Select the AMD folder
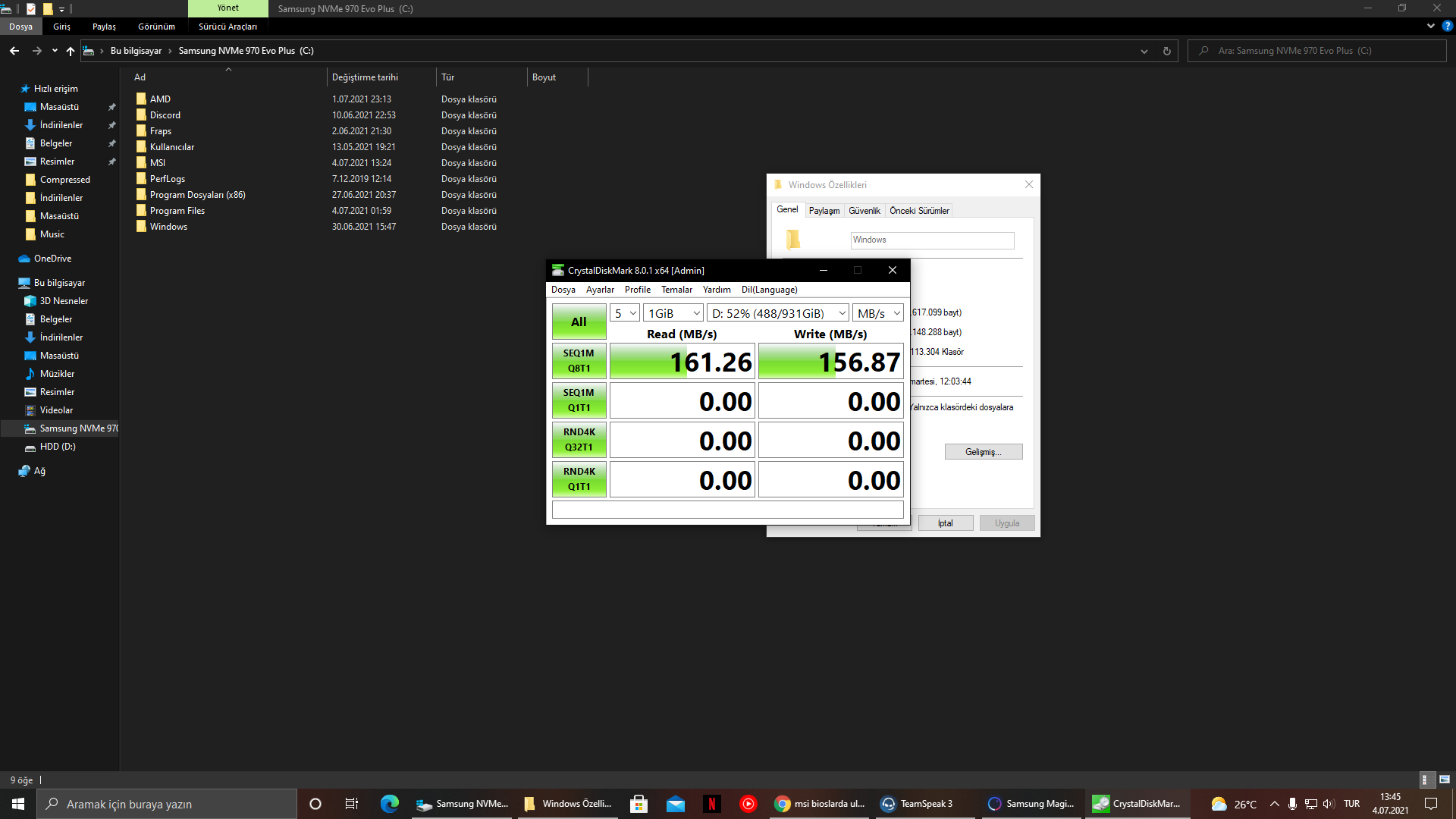The width and height of the screenshot is (1456, 819). click(160, 99)
